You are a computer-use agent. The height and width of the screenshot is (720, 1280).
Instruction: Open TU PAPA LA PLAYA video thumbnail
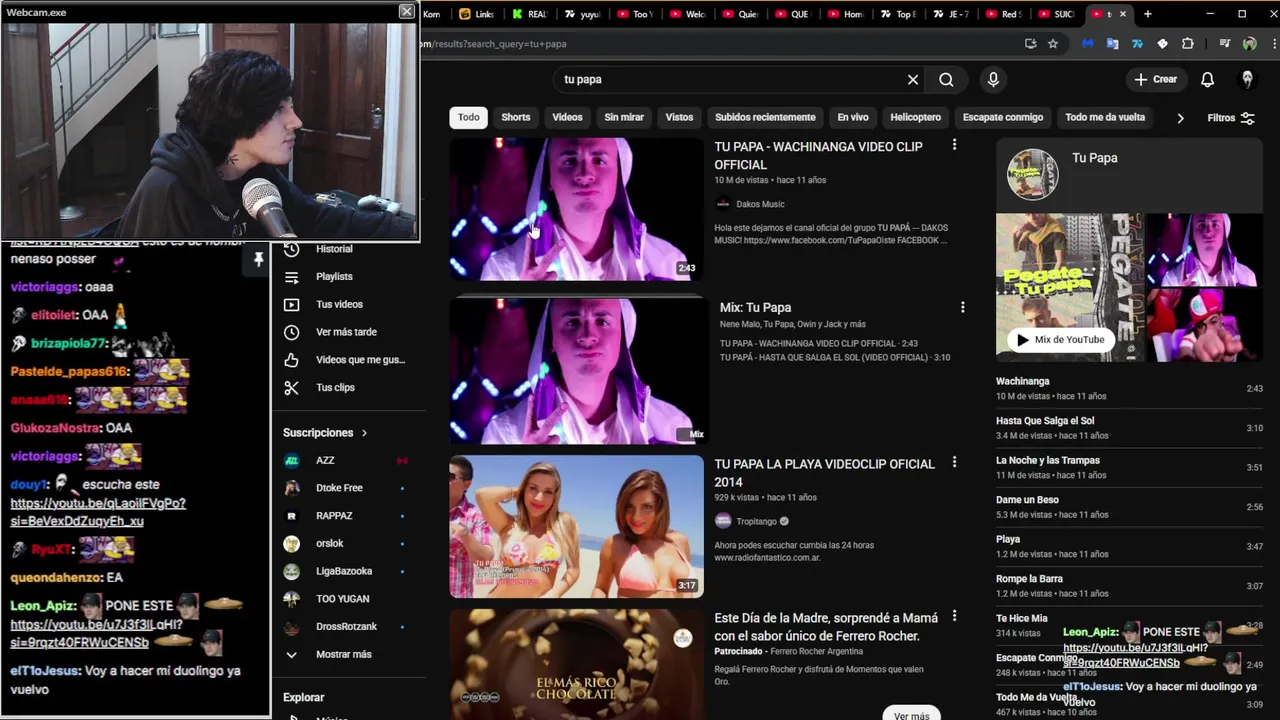[576, 526]
